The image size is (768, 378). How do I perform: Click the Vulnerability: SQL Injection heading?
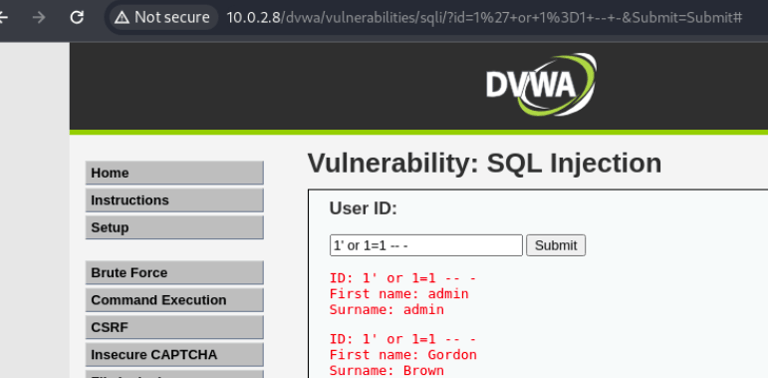(484, 163)
